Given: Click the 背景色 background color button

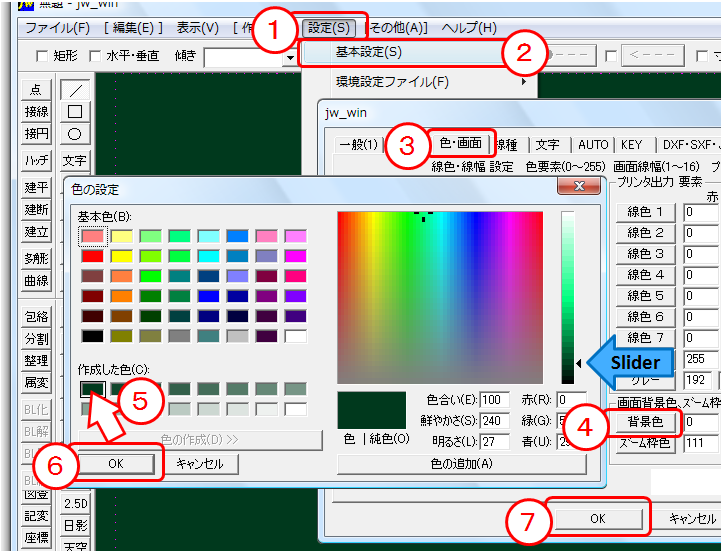Looking at the screenshot, I should point(645,422).
